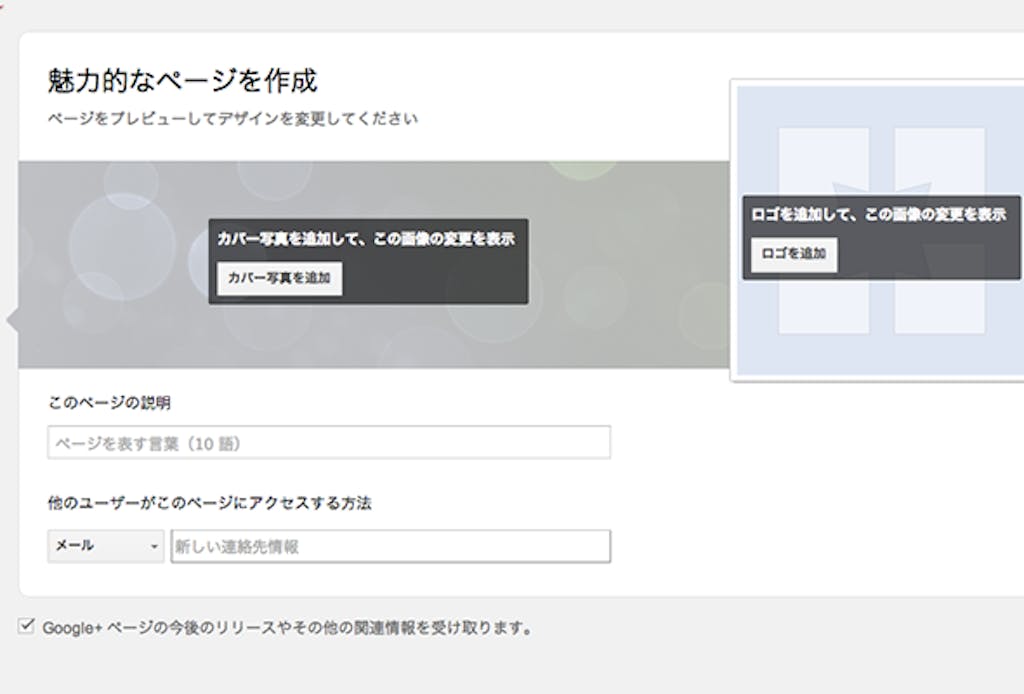Open the メール contact type dropdown
1024x694 pixels.
[105, 547]
